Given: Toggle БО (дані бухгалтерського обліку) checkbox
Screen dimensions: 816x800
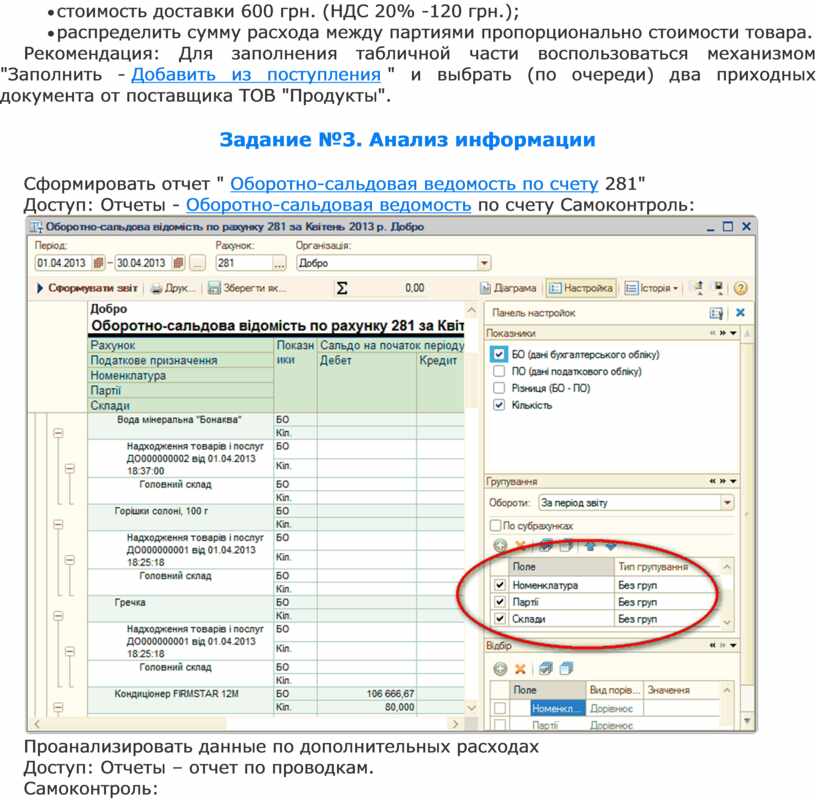Looking at the screenshot, I should pyautogui.click(x=499, y=354).
